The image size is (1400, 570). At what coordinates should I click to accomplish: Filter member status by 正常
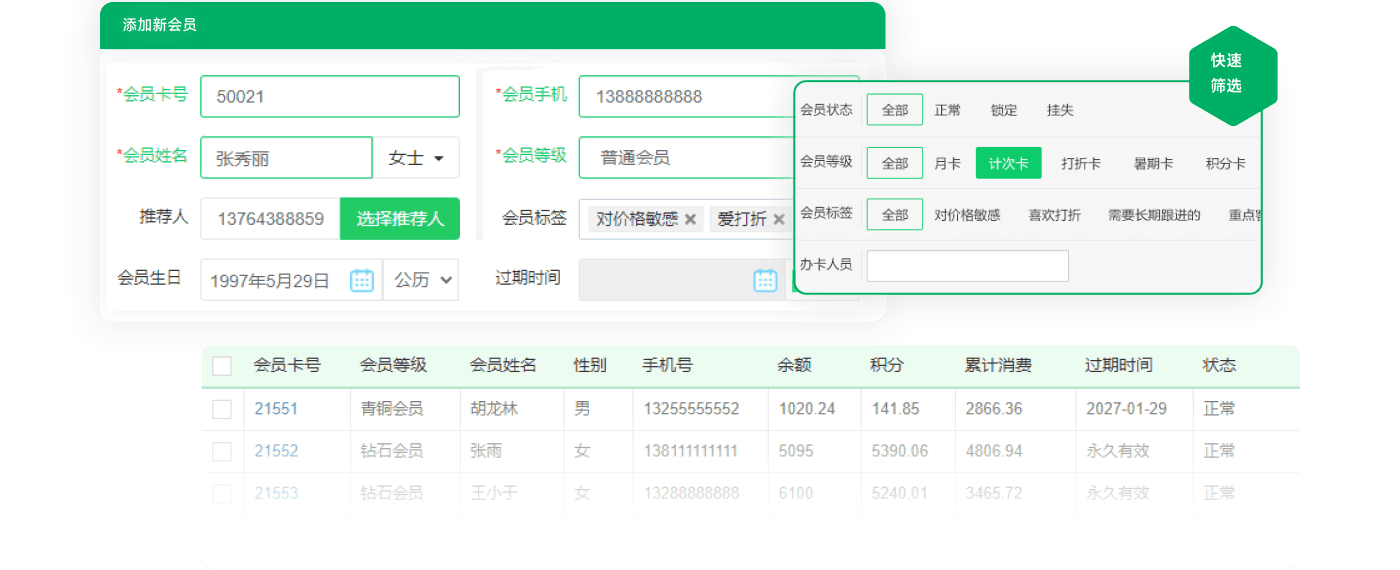click(x=948, y=110)
